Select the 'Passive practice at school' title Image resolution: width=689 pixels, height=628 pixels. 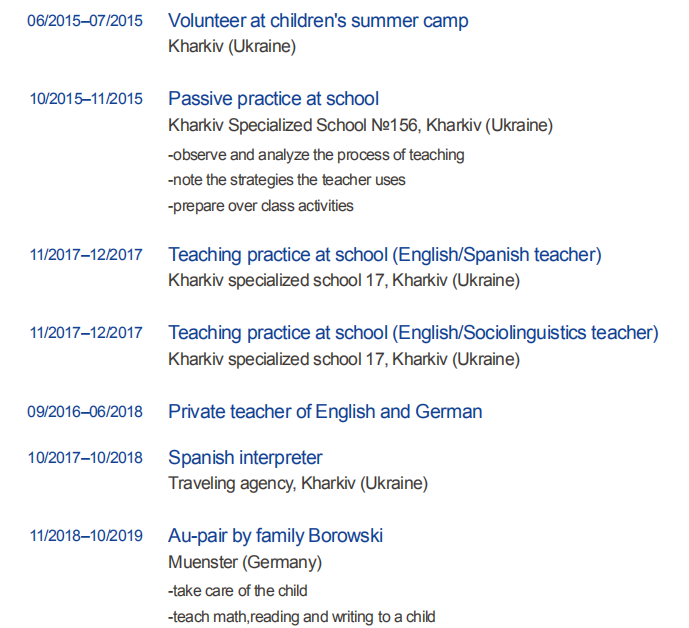coord(273,99)
